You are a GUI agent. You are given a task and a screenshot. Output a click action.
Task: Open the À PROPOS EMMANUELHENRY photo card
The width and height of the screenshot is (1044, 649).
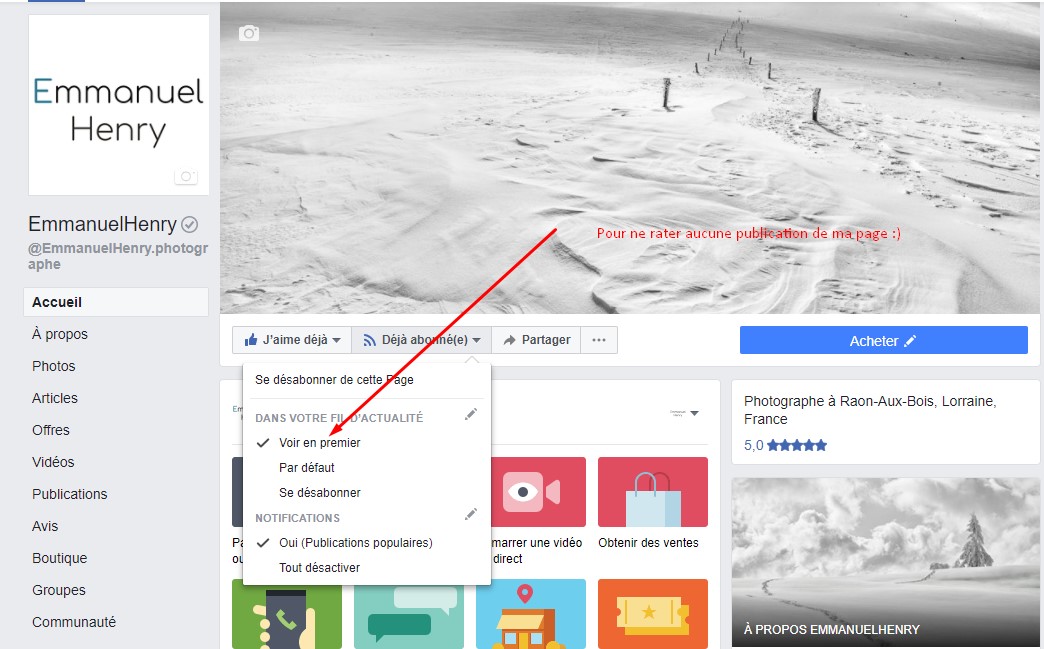click(886, 562)
